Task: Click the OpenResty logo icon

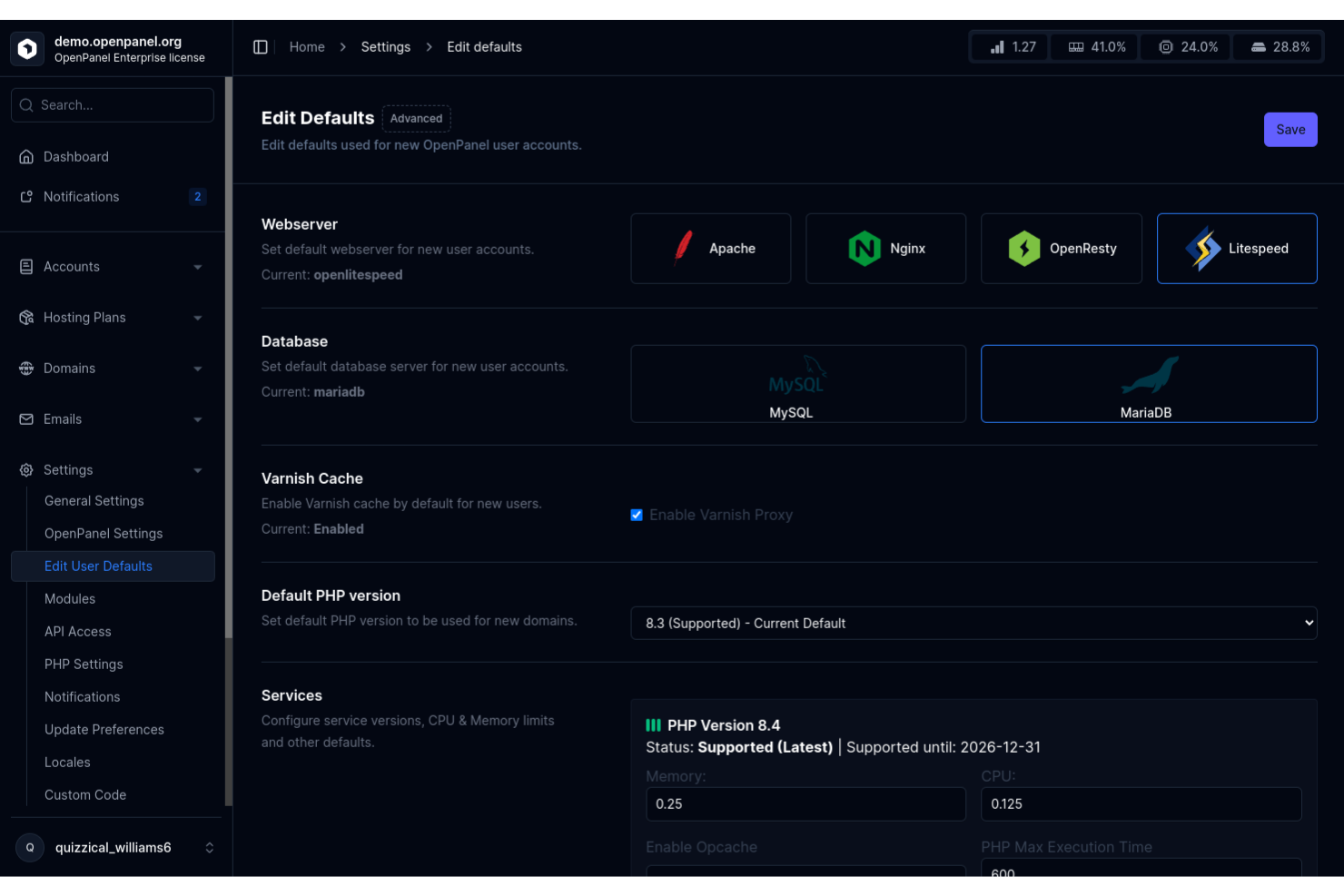Action: [x=1024, y=249]
